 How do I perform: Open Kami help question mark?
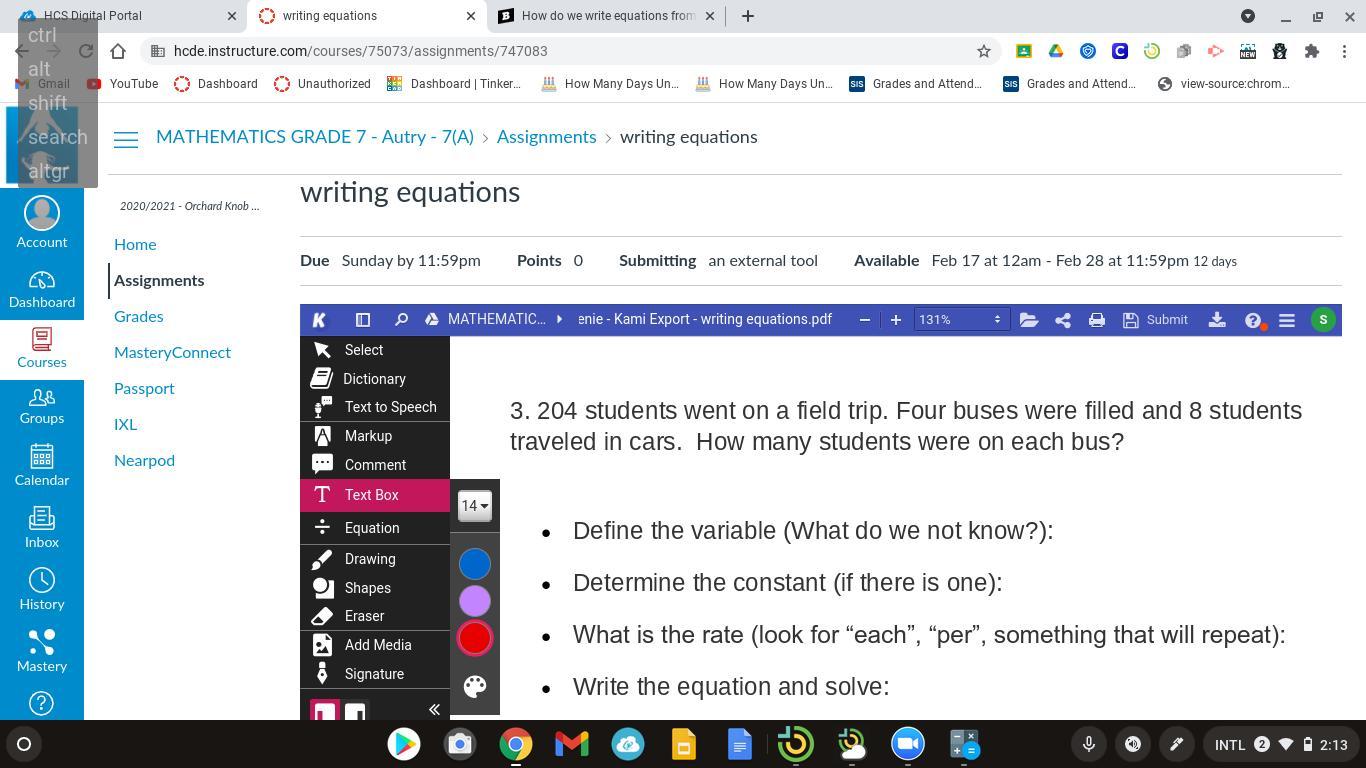(x=1253, y=320)
